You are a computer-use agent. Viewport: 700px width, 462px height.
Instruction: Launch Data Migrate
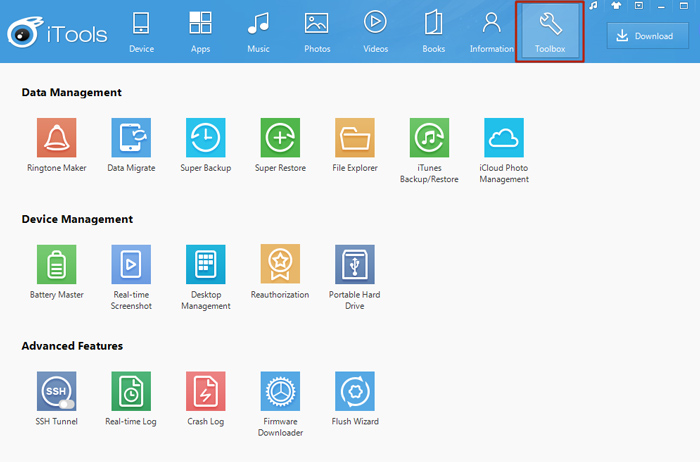(131, 137)
